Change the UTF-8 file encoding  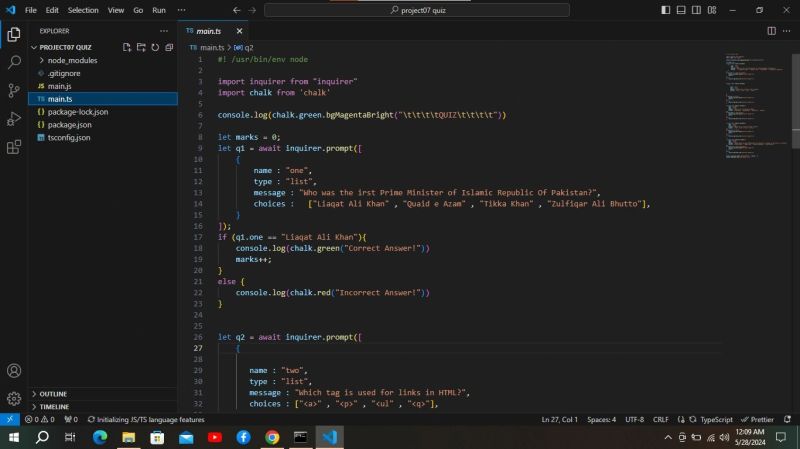click(x=634, y=419)
